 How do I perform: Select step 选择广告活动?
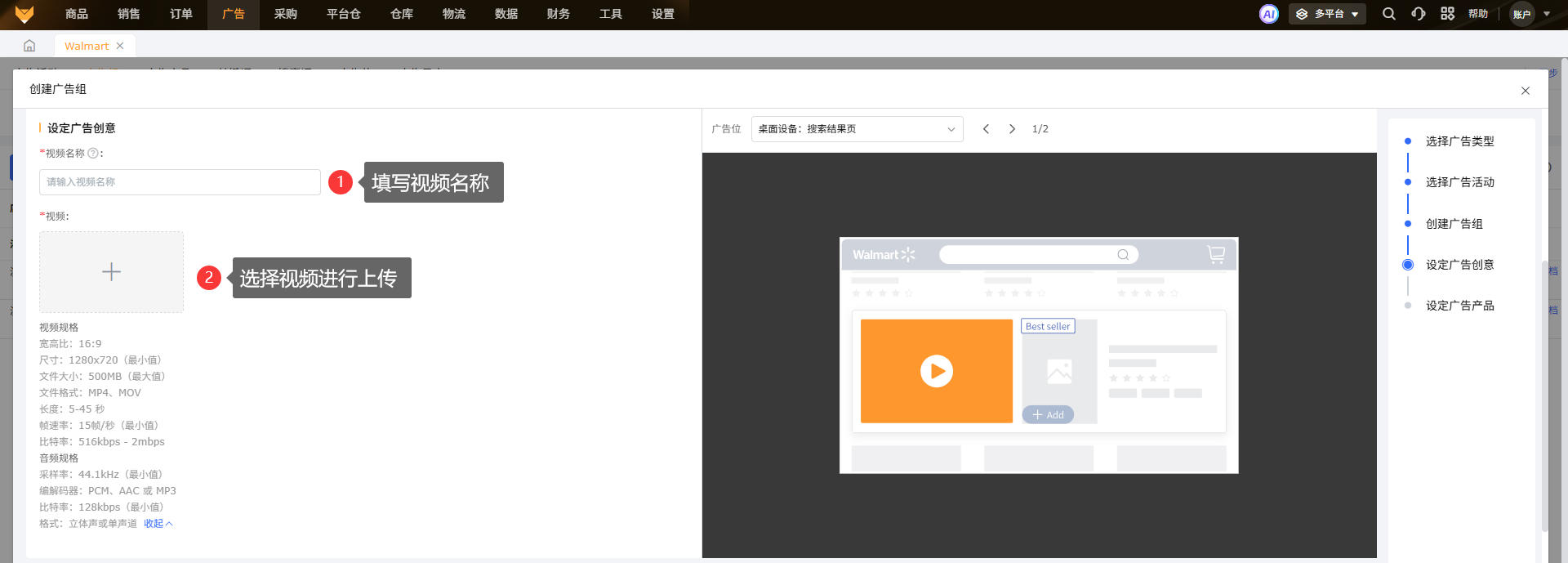point(1459,182)
